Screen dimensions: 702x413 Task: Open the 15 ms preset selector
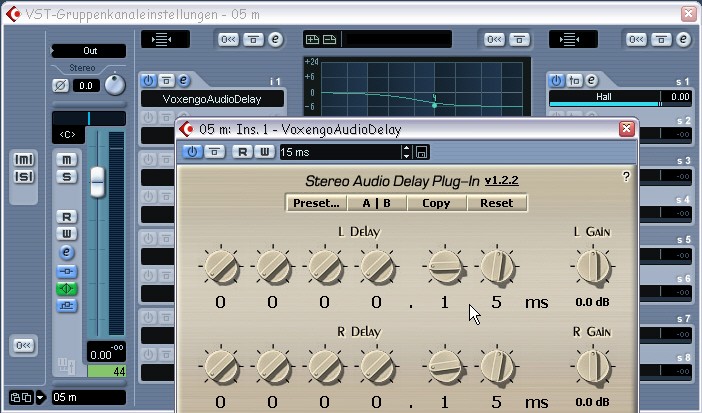(340, 152)
